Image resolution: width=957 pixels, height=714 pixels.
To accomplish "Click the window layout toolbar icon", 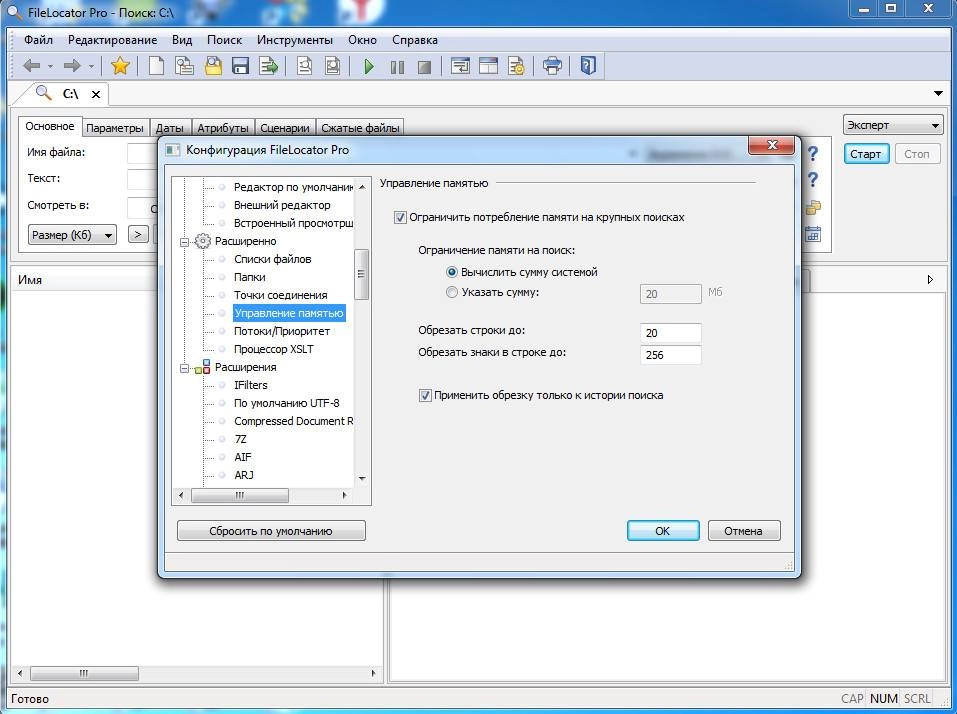I will (x=488, y=65).
